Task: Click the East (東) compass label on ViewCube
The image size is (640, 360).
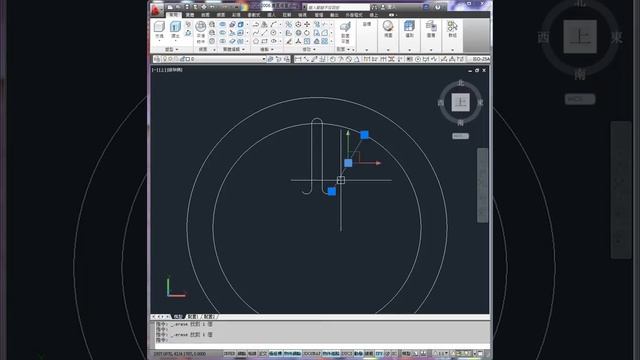Action: click(480, 102)
